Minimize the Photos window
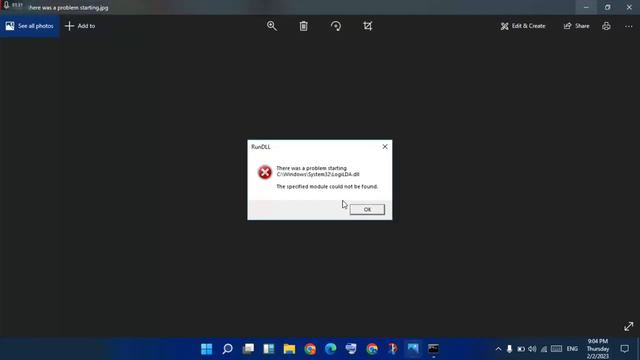 tap(586, 7)
